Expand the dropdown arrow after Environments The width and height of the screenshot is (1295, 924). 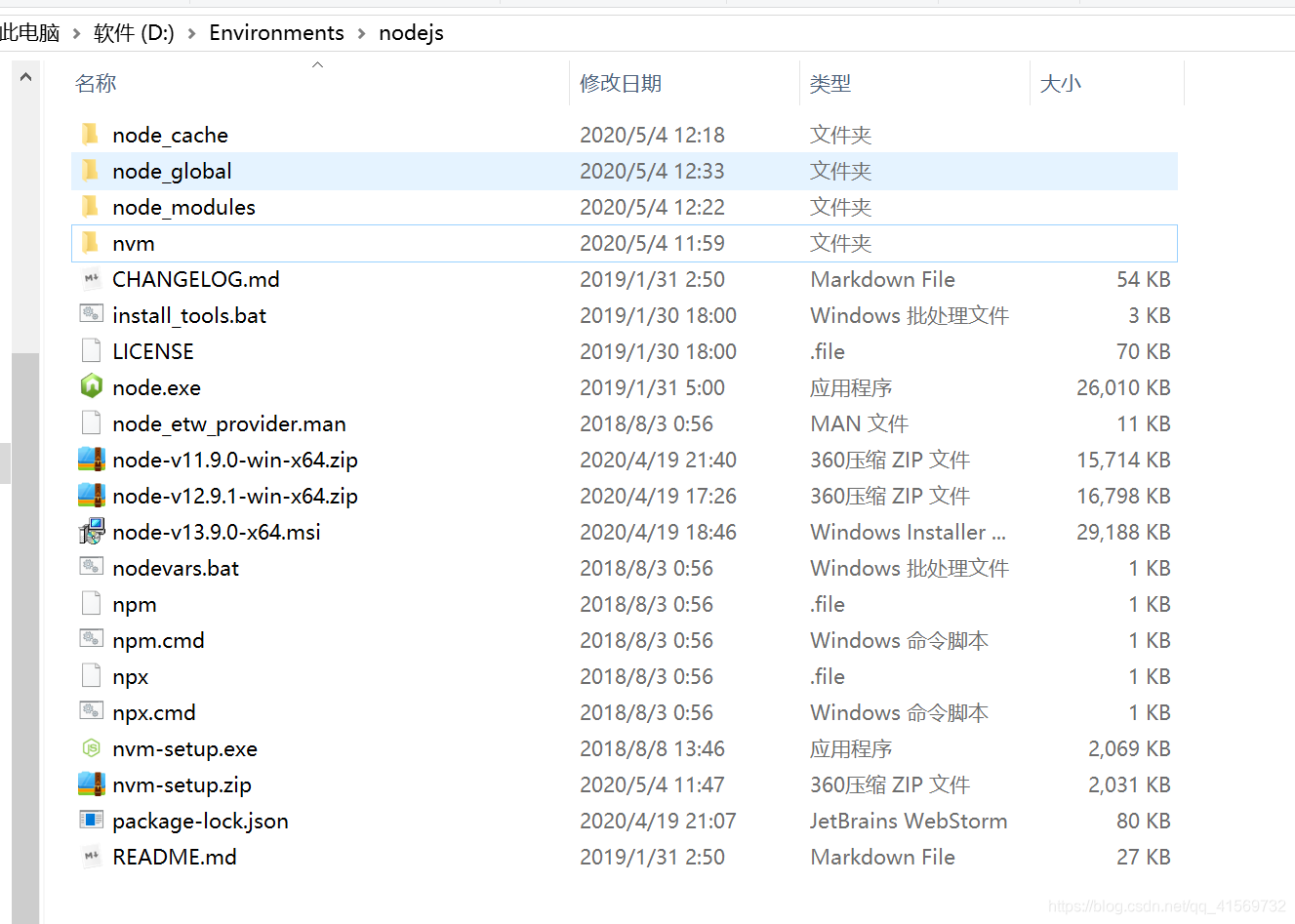(x=361, y=33)
